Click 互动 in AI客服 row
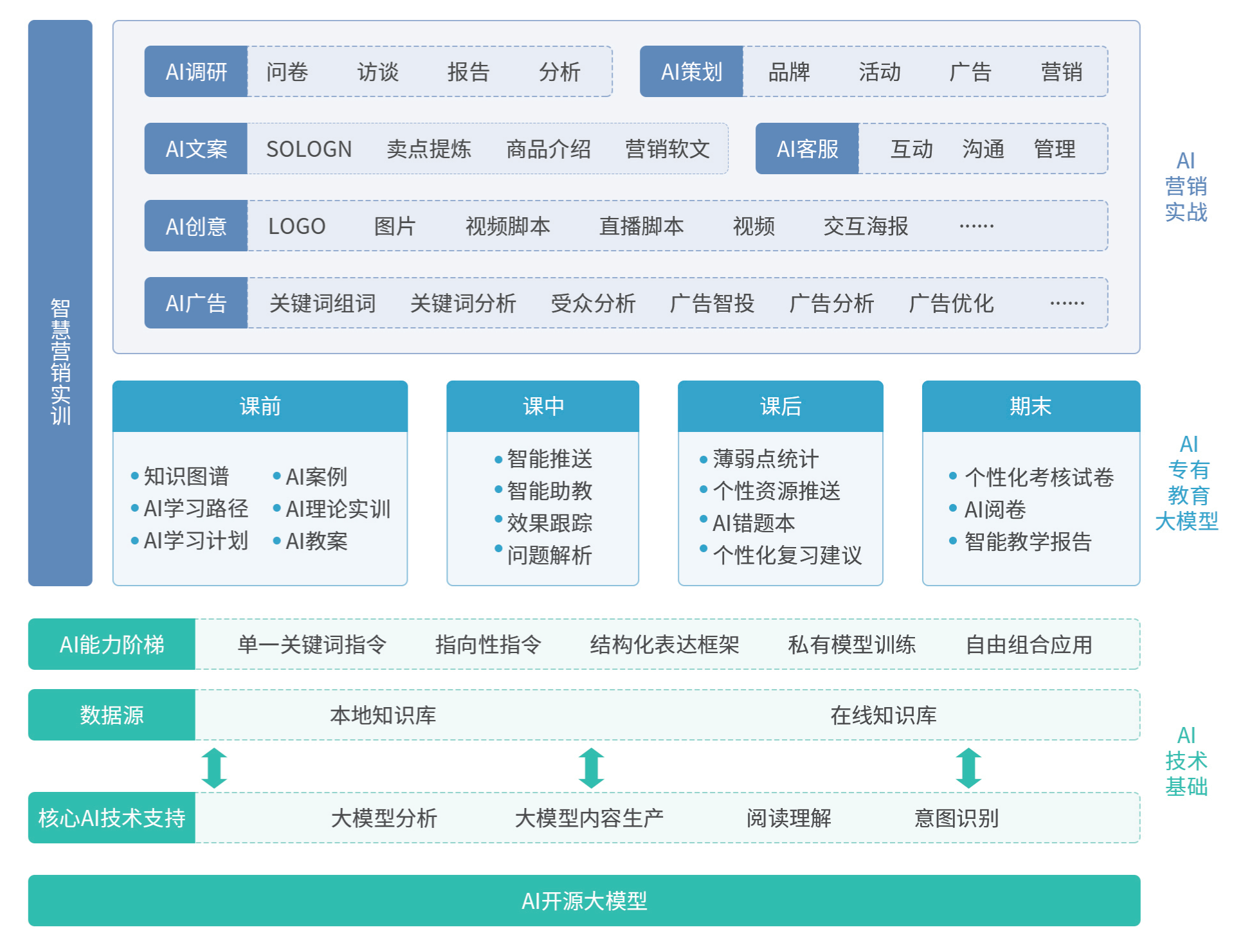This screenshot has height=952, width=1234. click(x=912, y=149)
